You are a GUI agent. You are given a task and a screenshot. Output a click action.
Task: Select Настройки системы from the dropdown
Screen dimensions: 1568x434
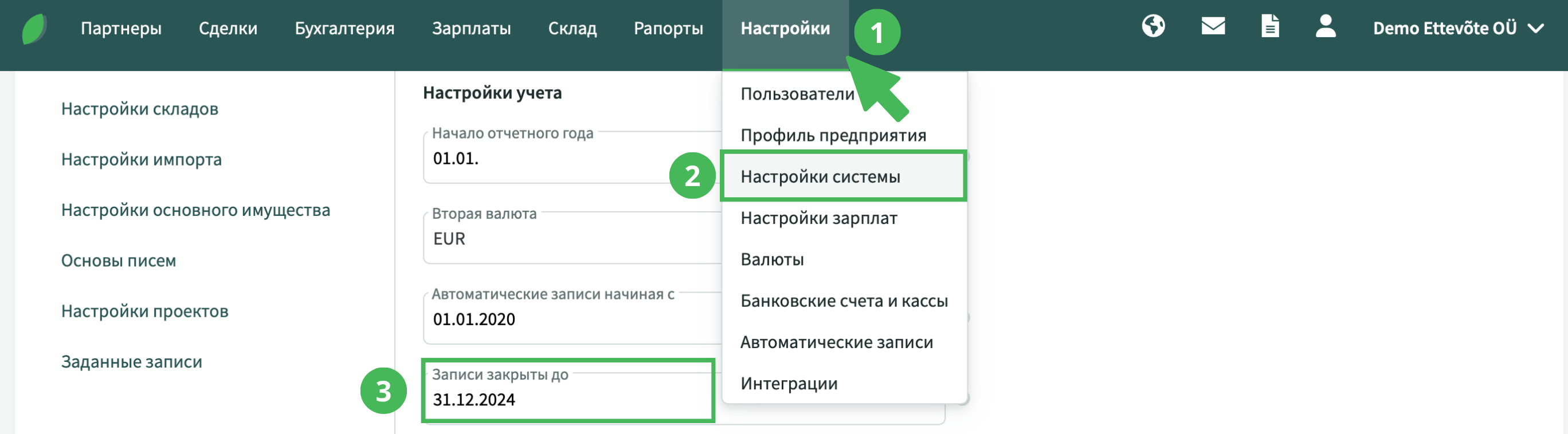click(x=820, y=177)
